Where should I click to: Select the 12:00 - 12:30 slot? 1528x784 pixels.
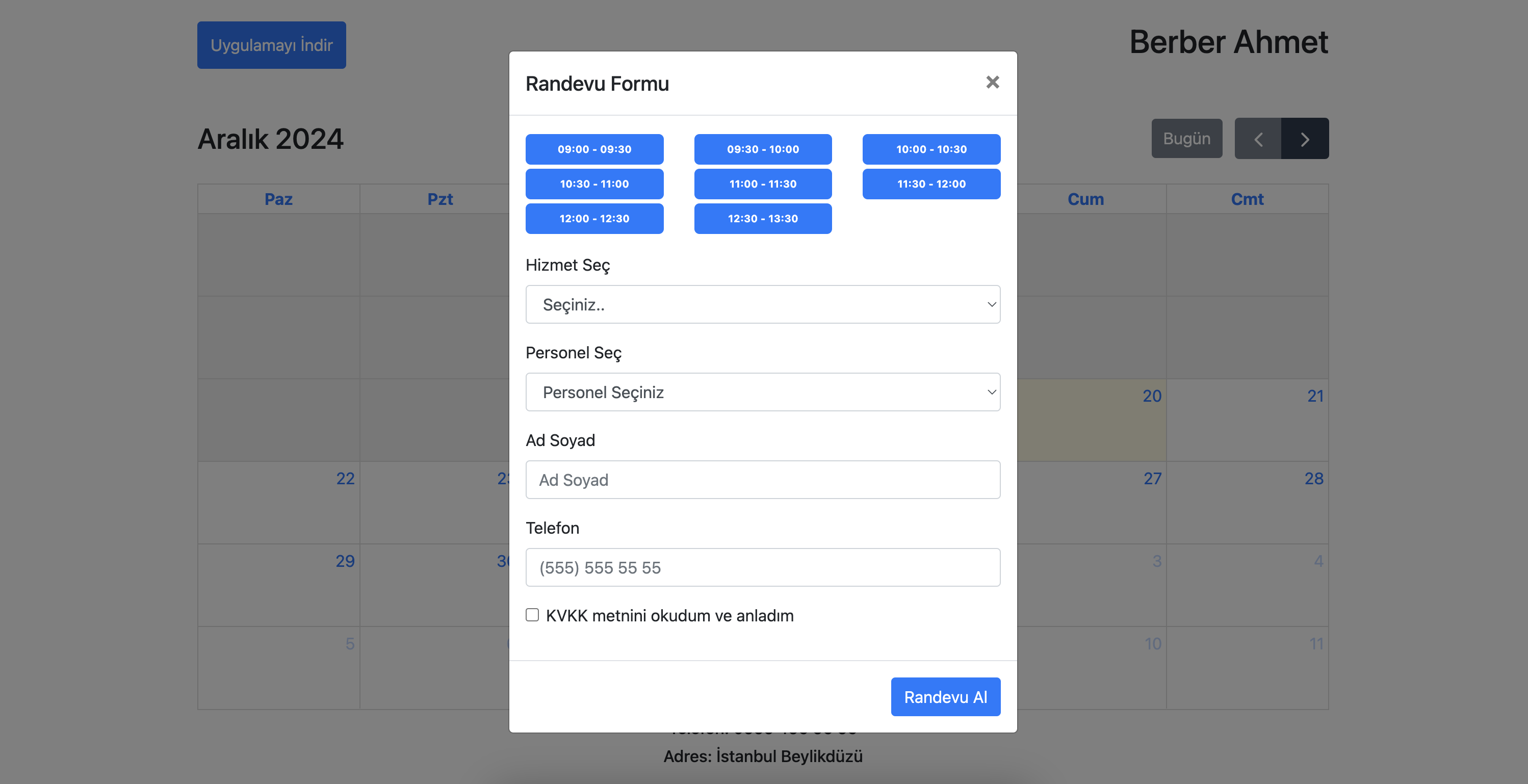point(594,219)
